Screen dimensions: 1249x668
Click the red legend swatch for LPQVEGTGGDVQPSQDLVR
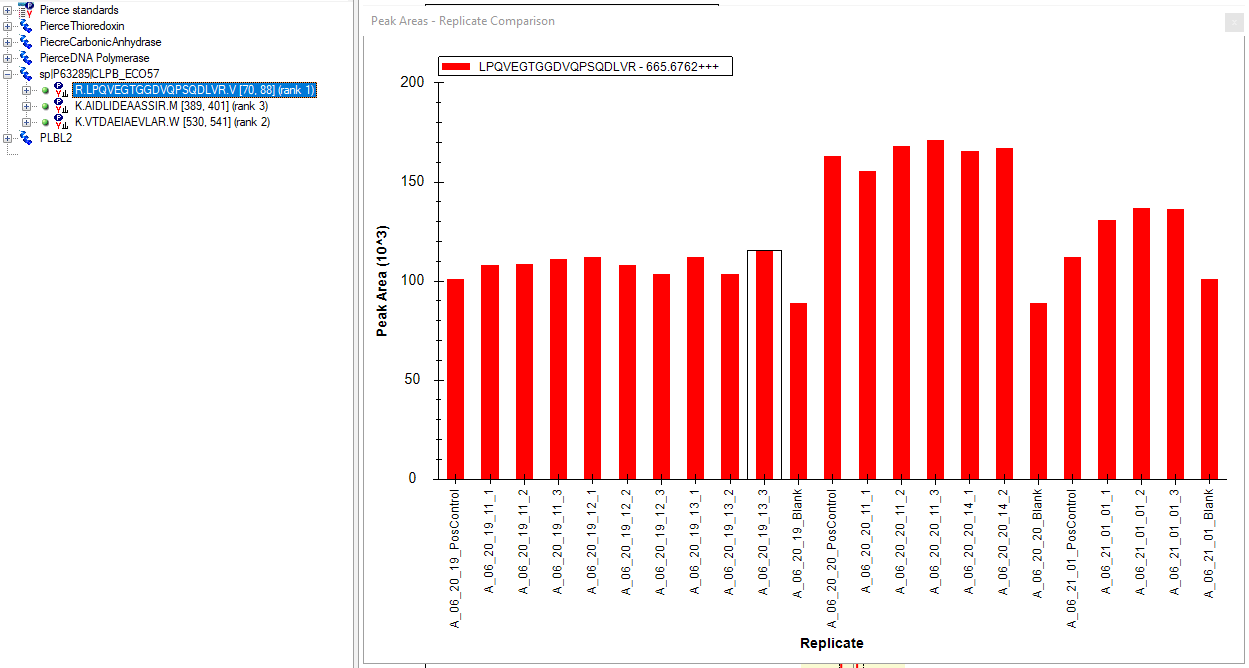click(x=456, y=67)
